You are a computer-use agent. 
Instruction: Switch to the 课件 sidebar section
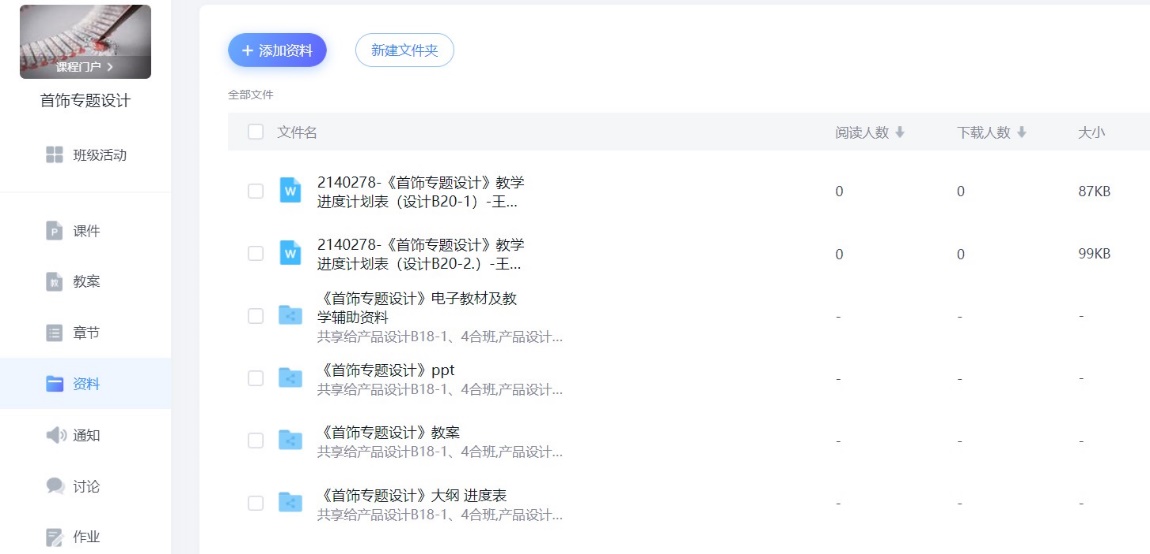(x=85, y=231)
